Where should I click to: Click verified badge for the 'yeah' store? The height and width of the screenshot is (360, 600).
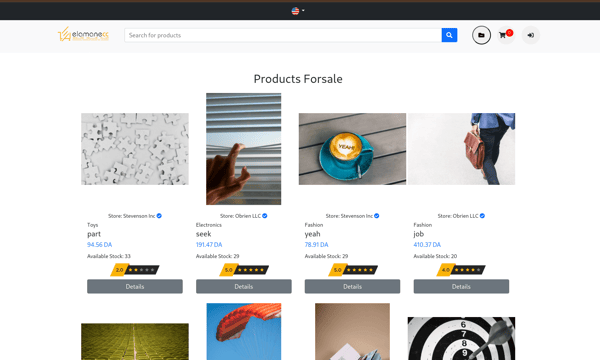(377, 216)
